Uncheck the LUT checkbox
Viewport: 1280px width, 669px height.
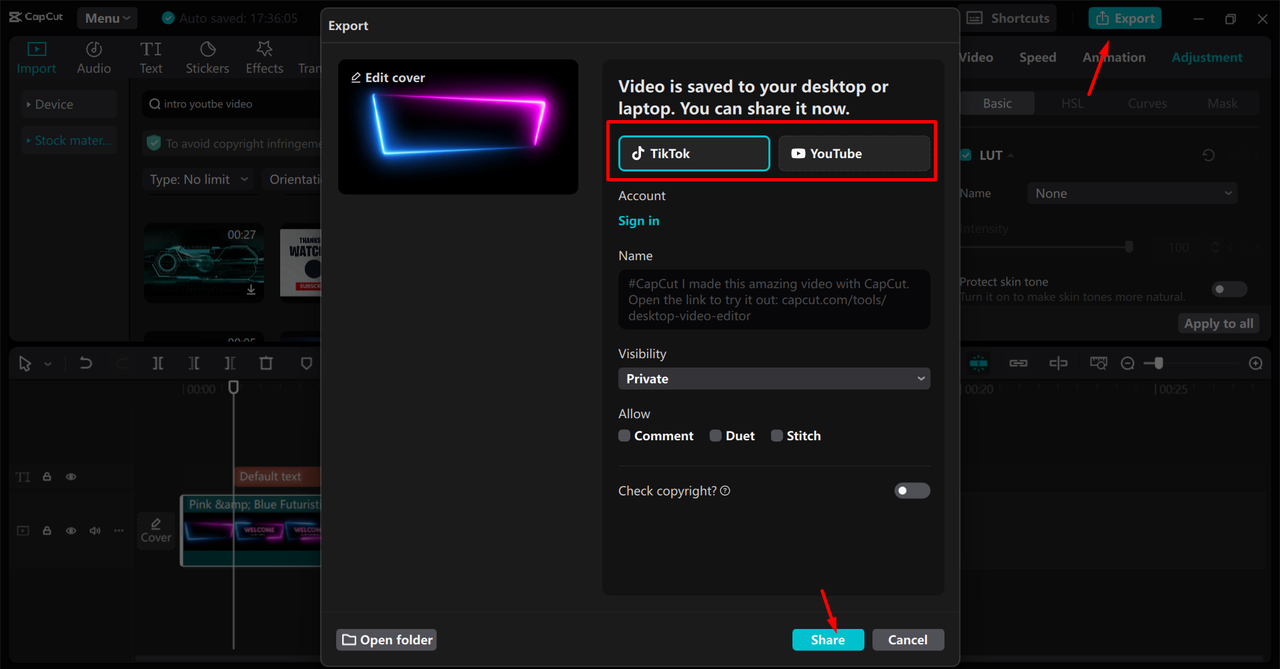[966, 155]
